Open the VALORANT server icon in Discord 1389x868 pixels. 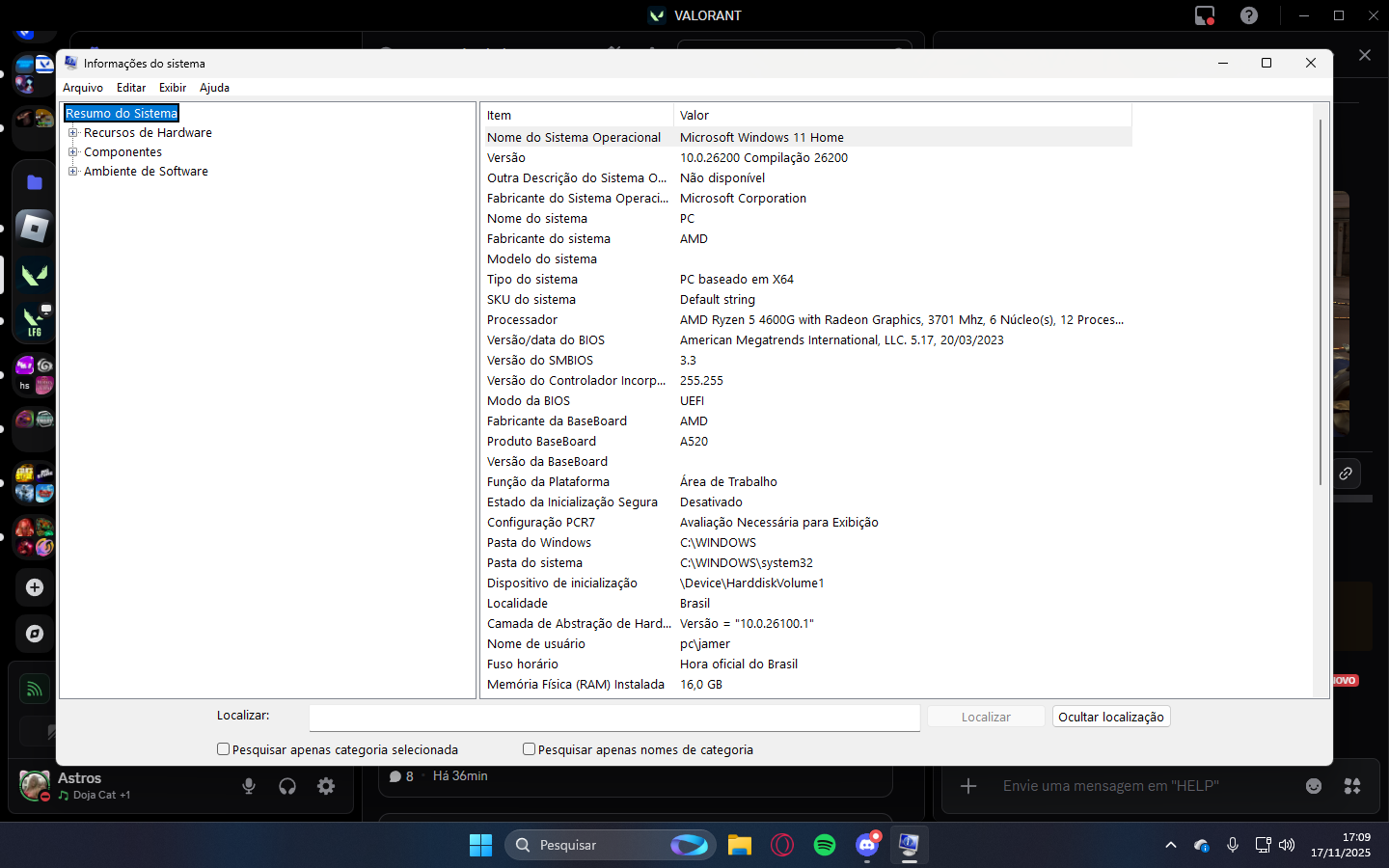[x=35, y=275]
